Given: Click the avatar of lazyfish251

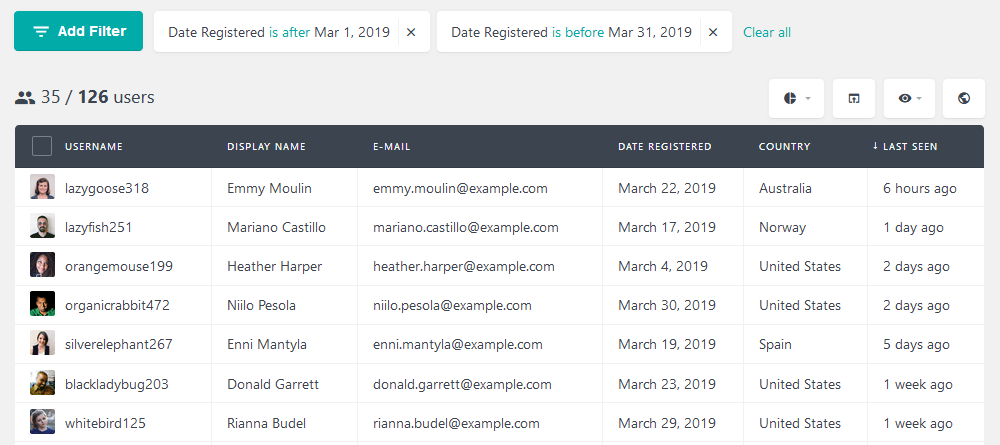Looking at the screenshot, I should coord(42,226).
